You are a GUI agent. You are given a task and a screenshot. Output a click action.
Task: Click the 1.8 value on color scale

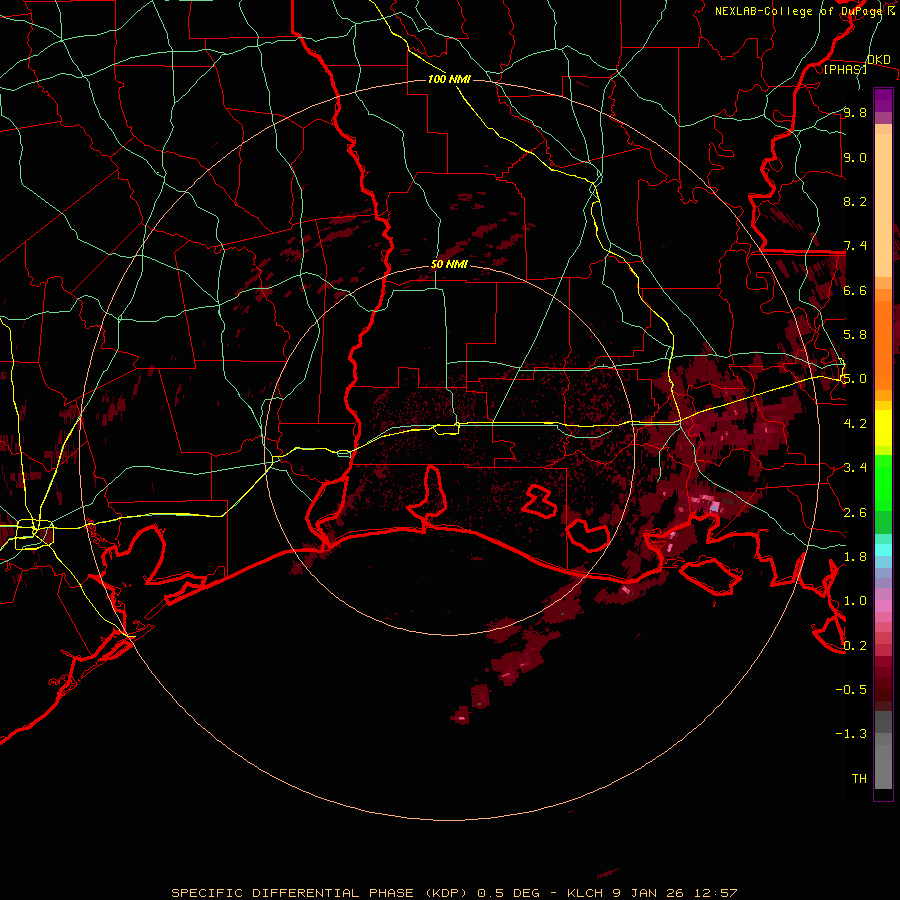pos(855,556)
